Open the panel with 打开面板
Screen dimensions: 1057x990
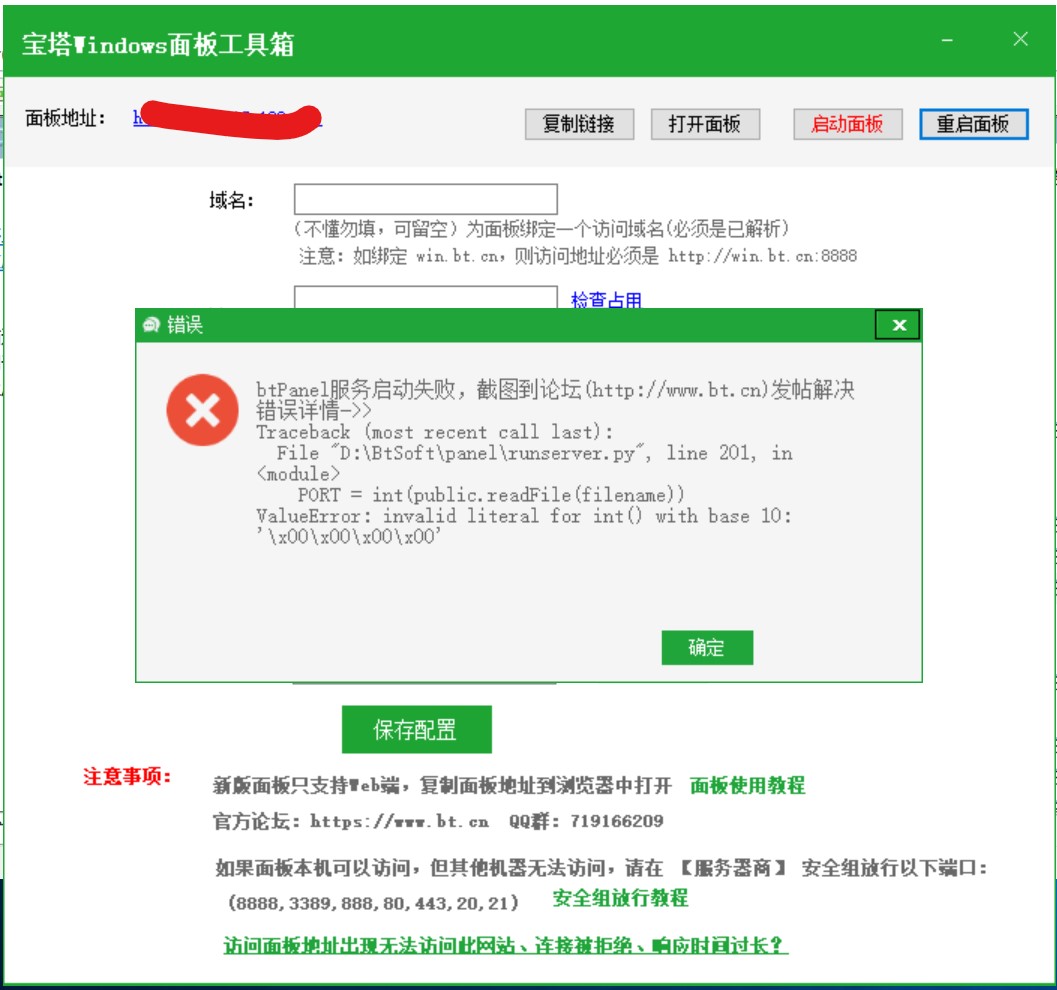pos(705,124)
